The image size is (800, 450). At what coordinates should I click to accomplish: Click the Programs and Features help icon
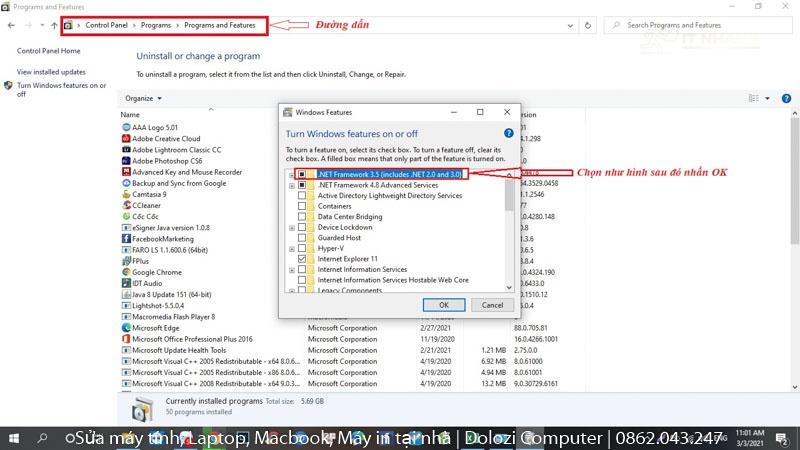point(786,98)
